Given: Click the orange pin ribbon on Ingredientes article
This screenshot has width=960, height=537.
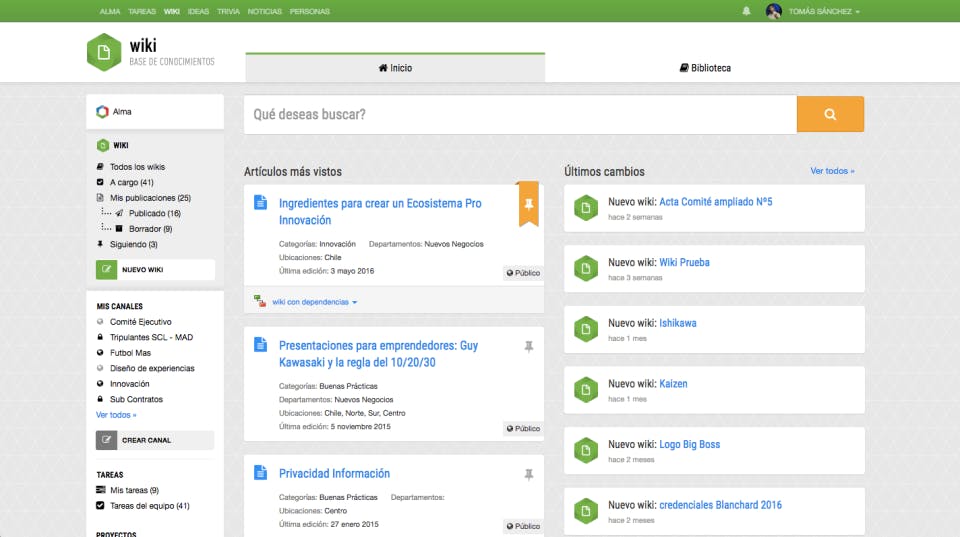Looking at the screenshot, I should (528, 205).
